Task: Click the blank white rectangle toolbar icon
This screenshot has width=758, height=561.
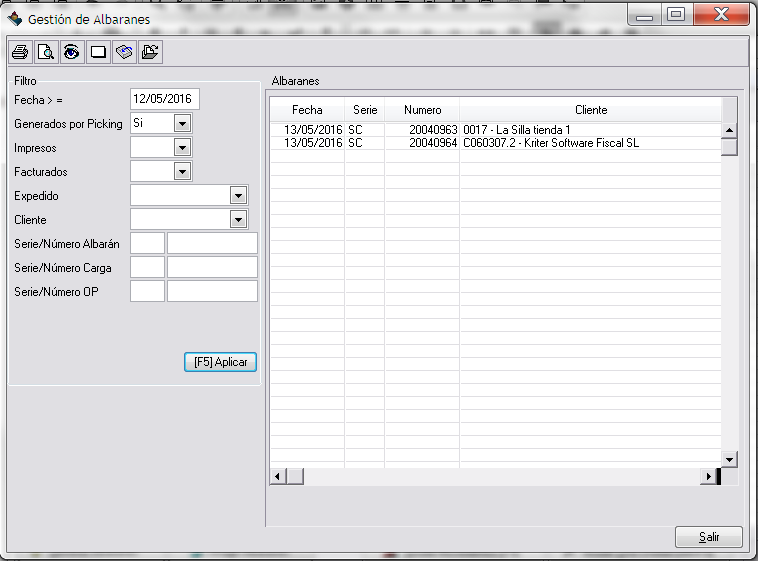Action: tap(98, 52)
